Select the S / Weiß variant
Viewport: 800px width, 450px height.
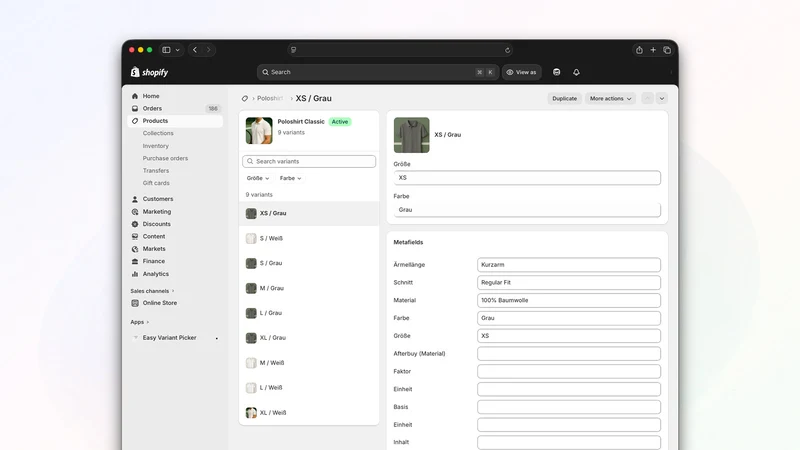(309, 238)
